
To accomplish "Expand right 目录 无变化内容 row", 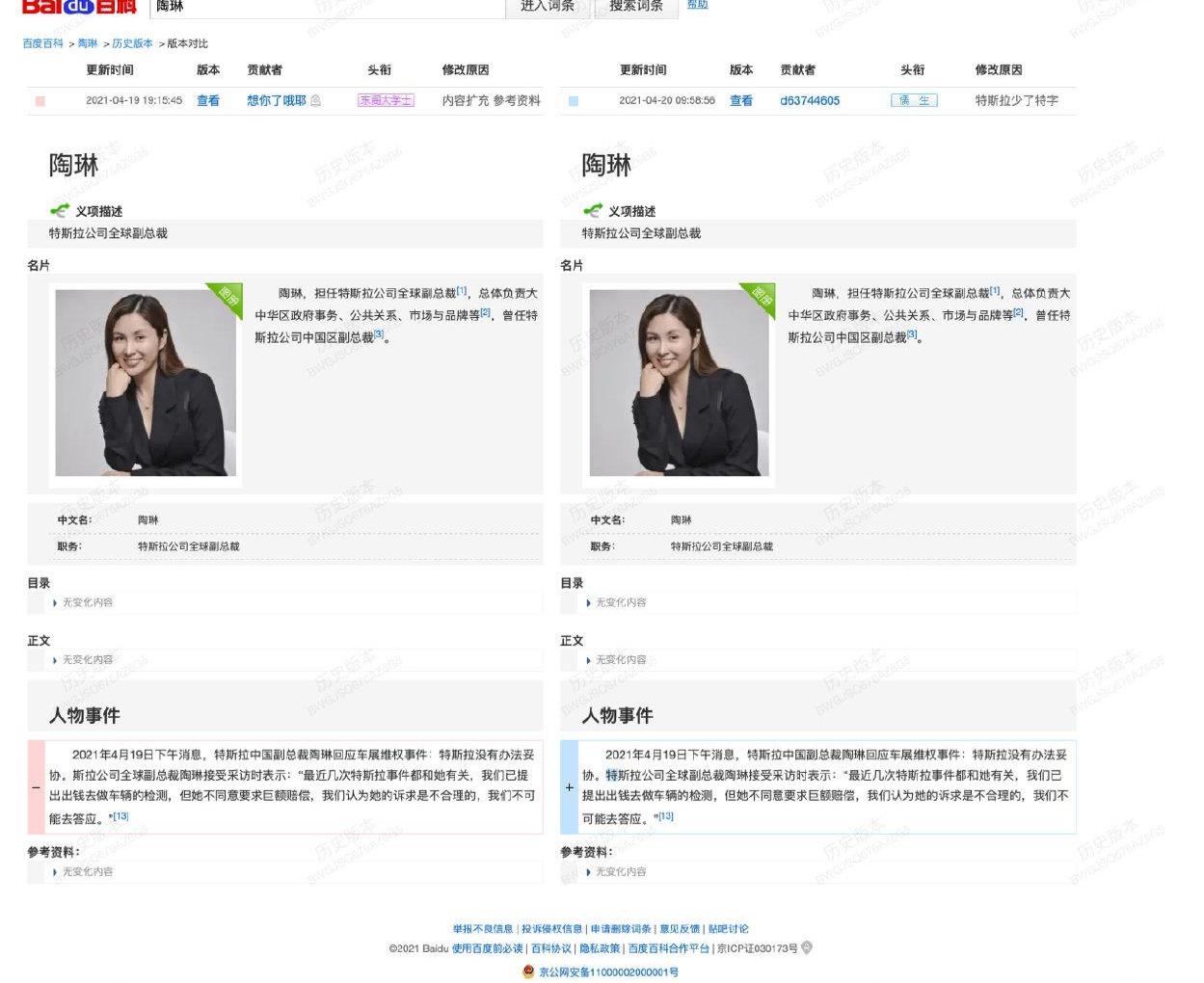I will click(818, 602).
